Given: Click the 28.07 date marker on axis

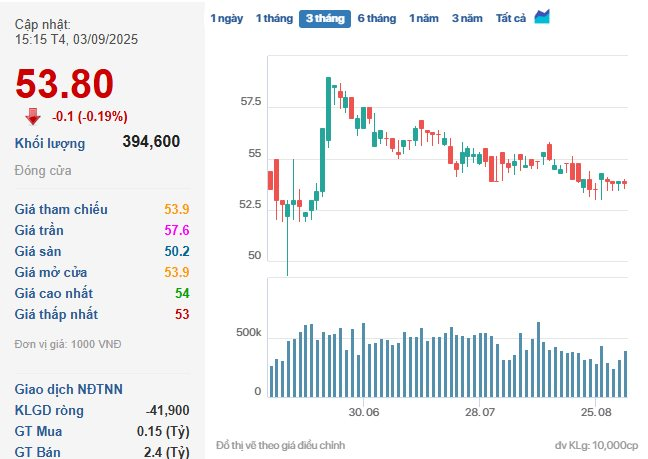Looking at the screenshot, I should click(480, 412).
